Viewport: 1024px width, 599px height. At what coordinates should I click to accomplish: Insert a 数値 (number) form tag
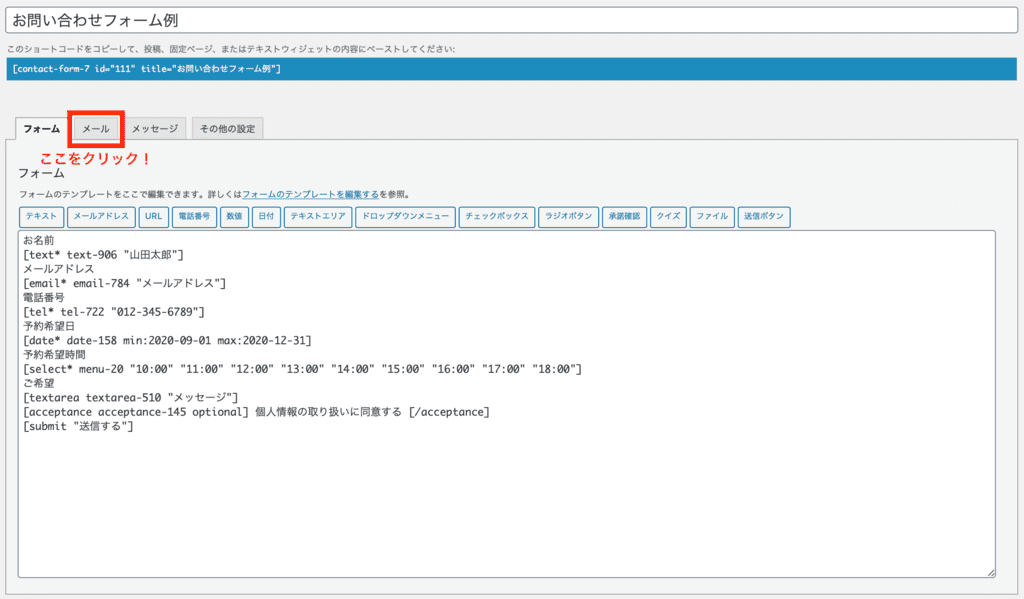(233, 216)
